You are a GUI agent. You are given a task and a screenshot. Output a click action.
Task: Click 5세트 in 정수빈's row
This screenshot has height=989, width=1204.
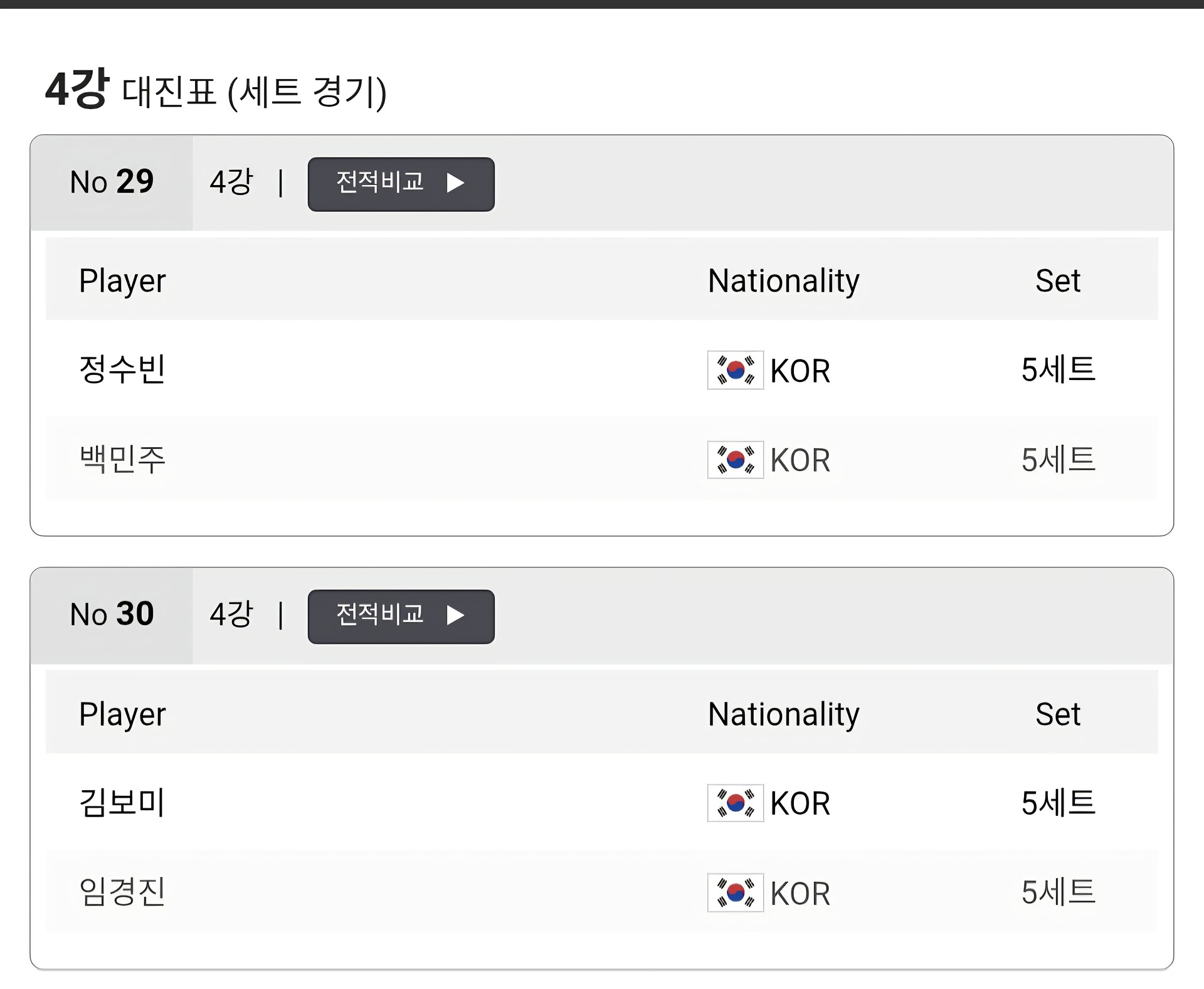pos(1058,369)
